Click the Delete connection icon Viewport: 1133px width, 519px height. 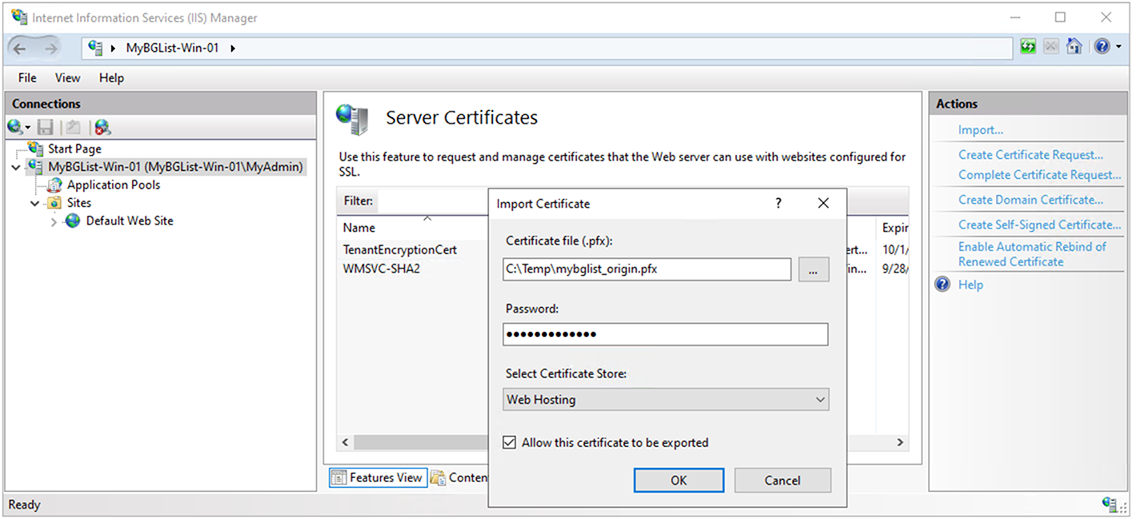pyautogui.click(x=103, y=128)
